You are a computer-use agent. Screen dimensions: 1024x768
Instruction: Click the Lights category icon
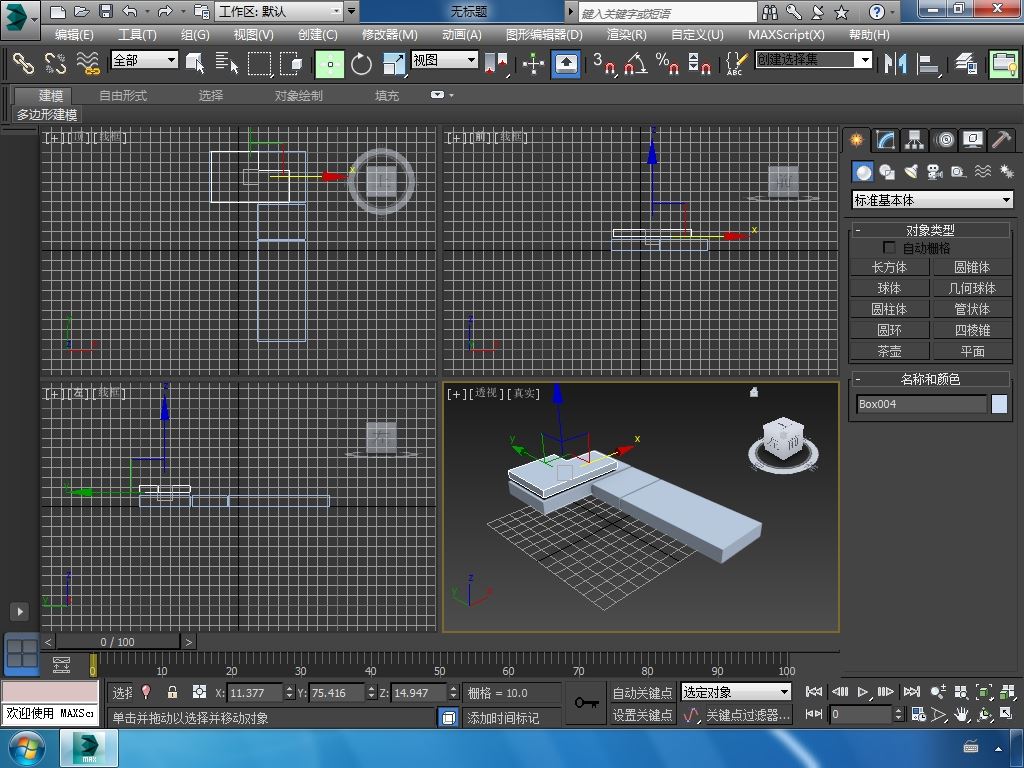[x=911, y=172]
